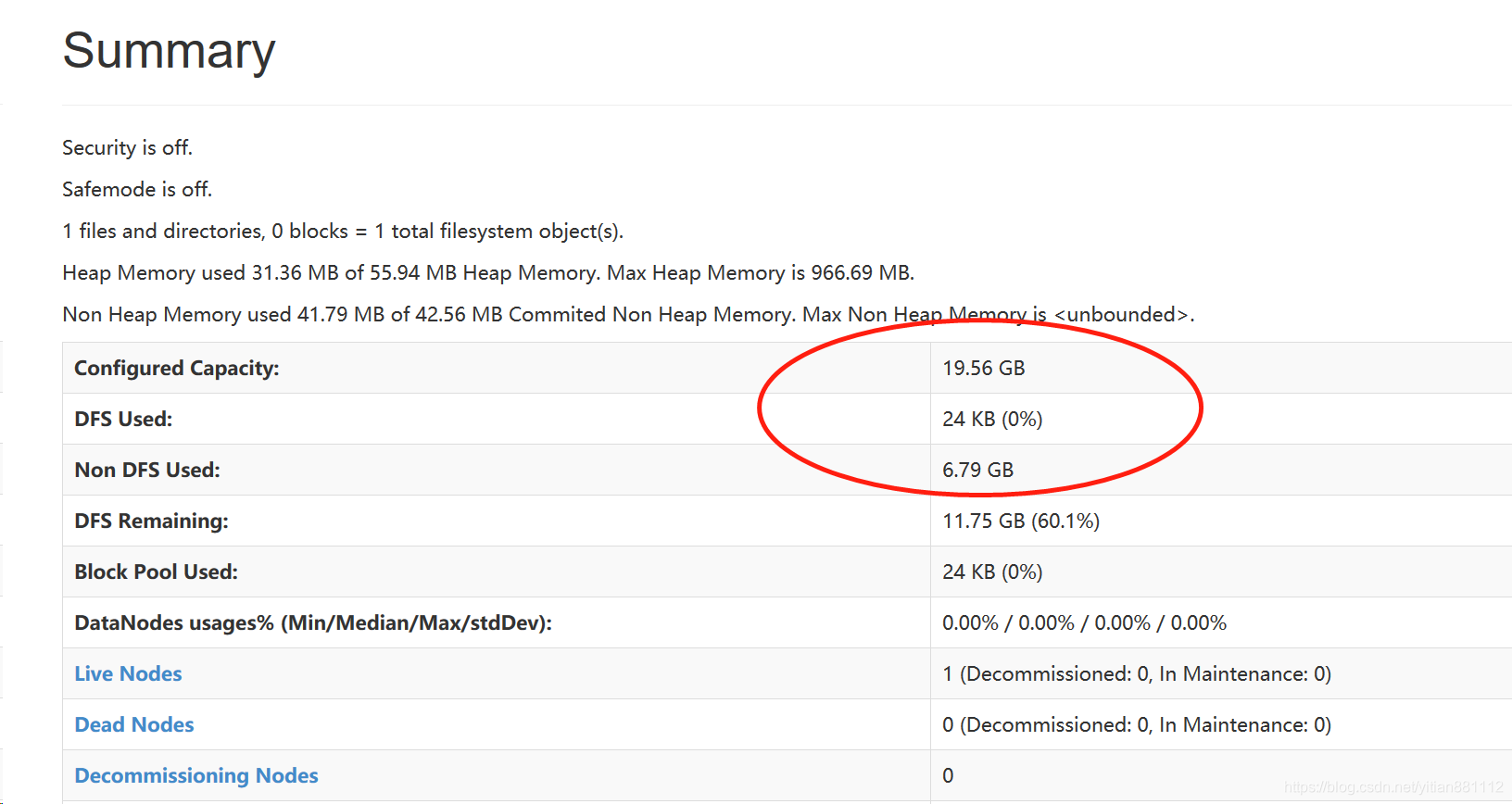The image size is (1512, 804).
Task: Click the 0.00% / 0.00% usages value
Action: pos(1084,622)
